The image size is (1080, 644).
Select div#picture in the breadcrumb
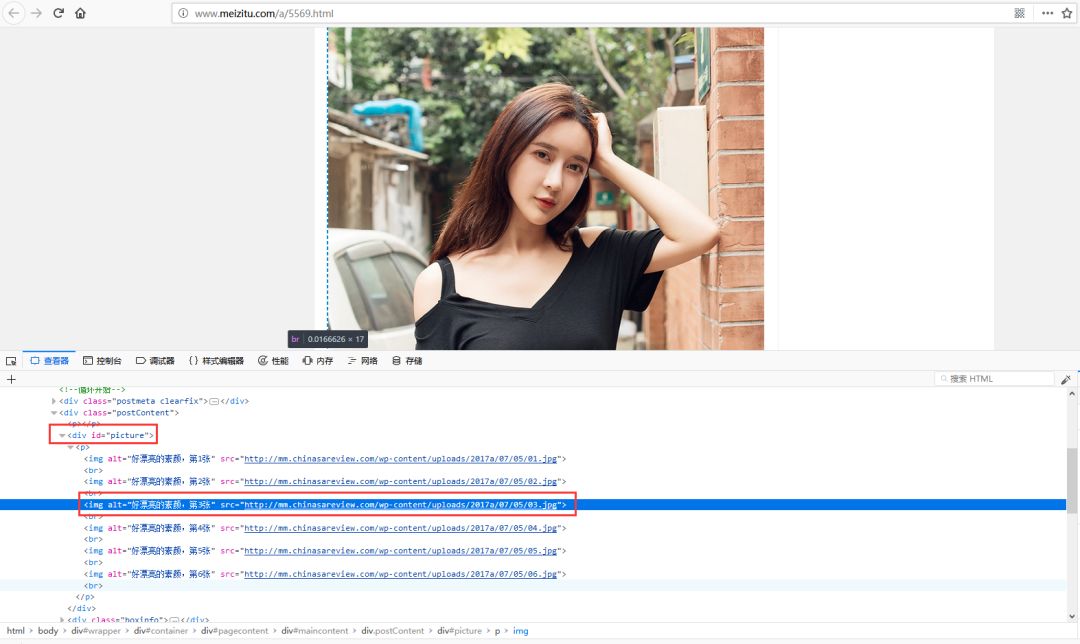(x=459, y=631)
